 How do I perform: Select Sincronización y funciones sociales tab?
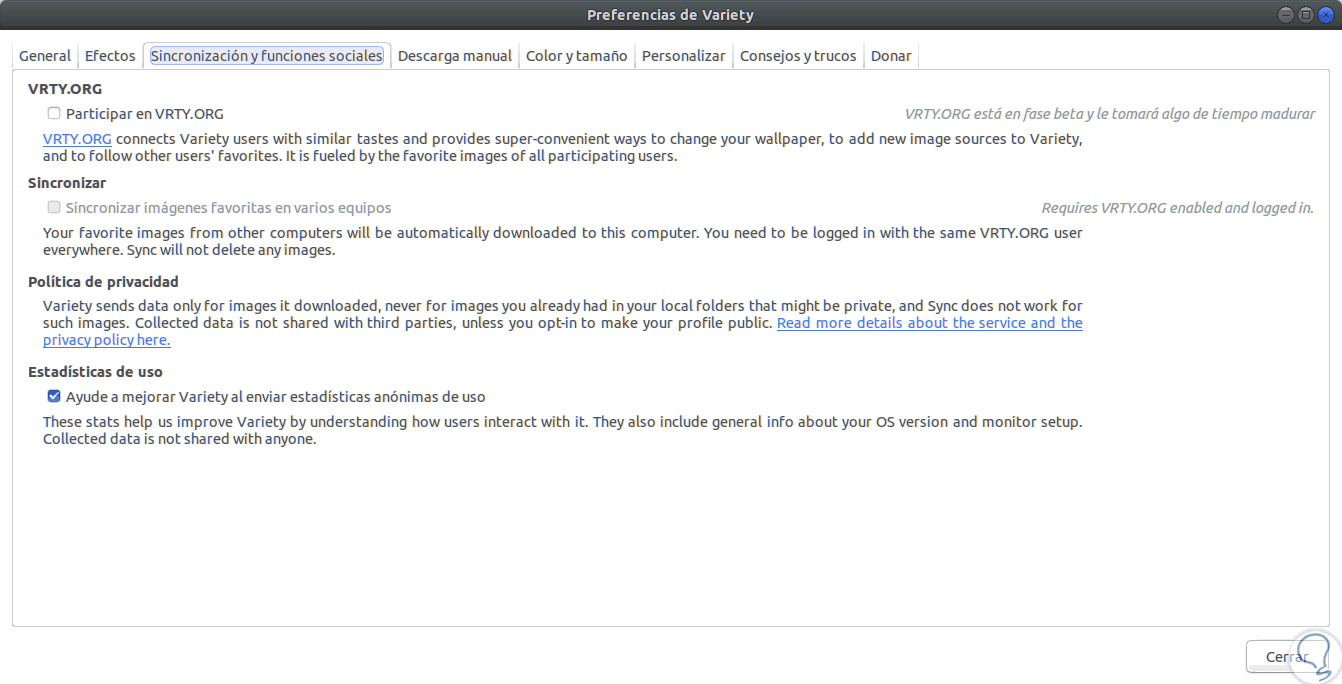(x=266, y=56)
